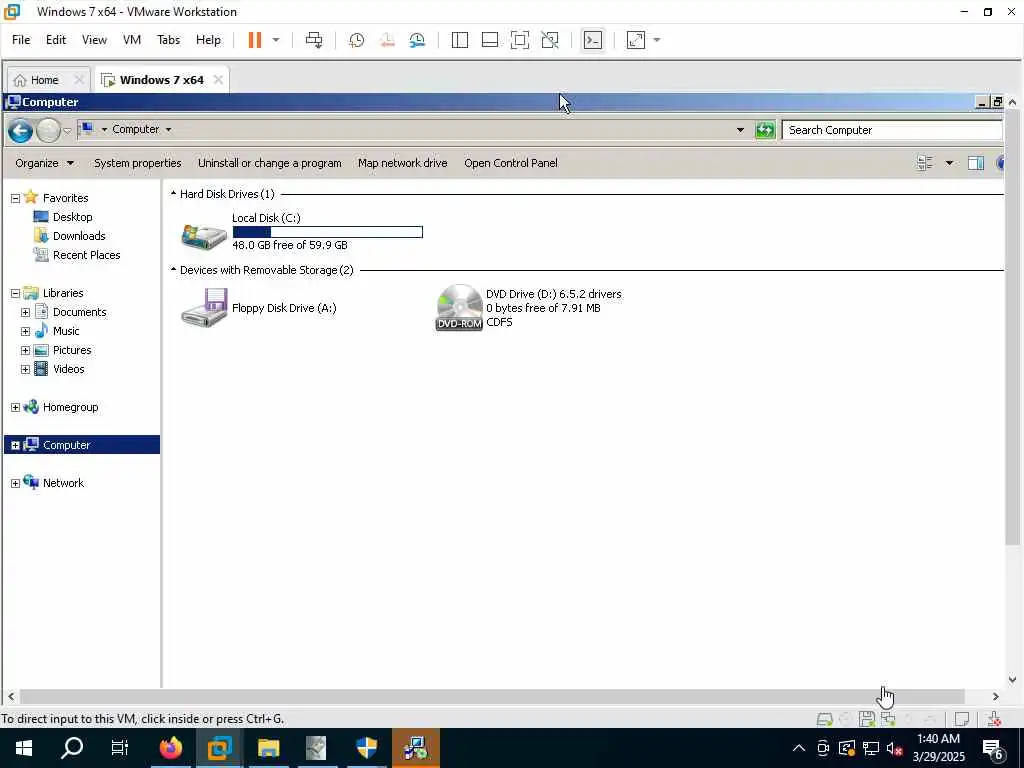The width and height of the screenshot is (1024, 768).
Task: Collapse the Libraries tree
Action: (15, 293)
